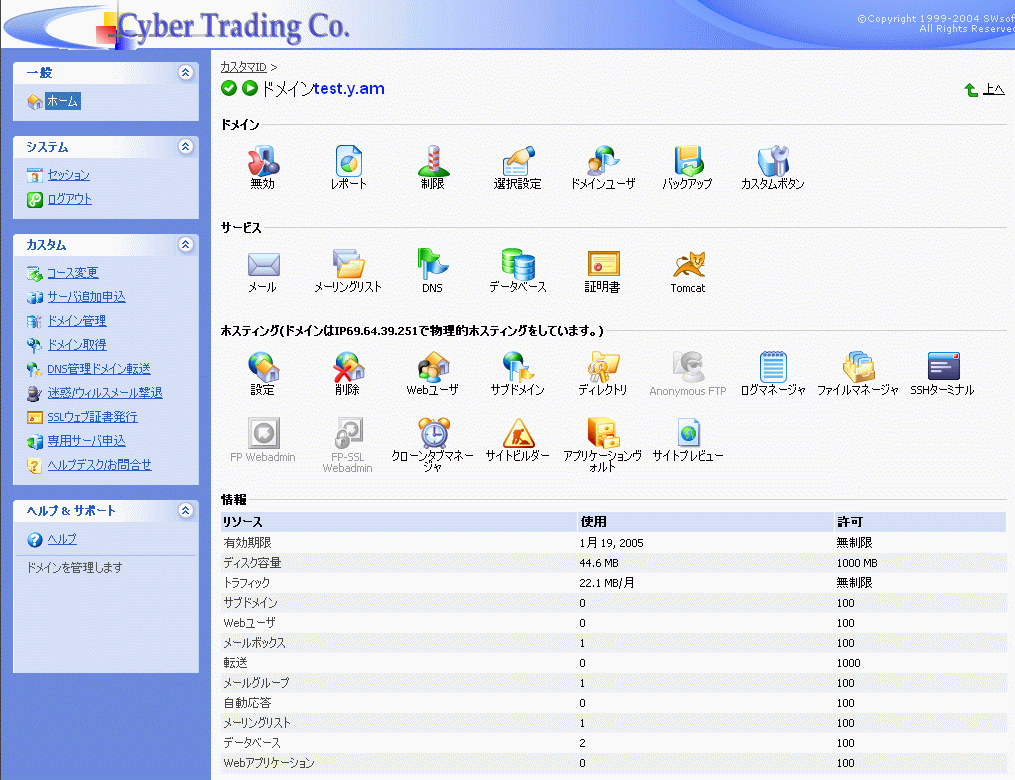1015x780 pixels.
Task: Launch the SSHターミナル icon
Action: coord(942,368)
